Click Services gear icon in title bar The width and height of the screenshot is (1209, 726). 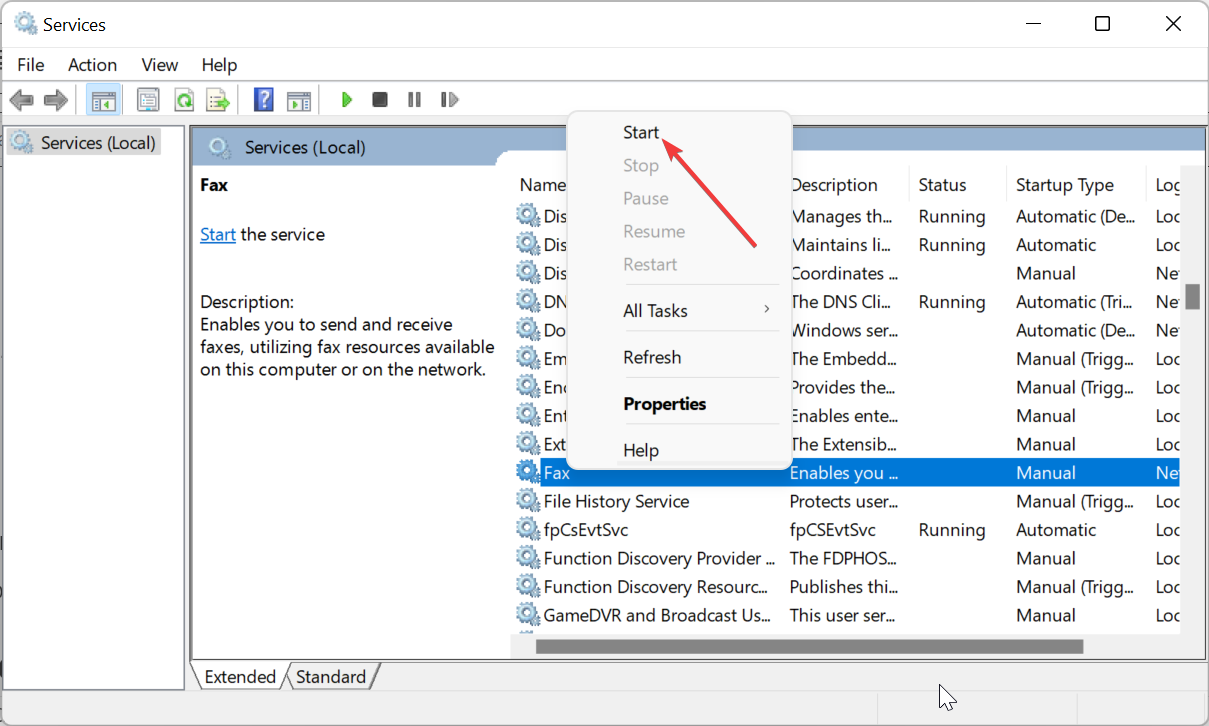pyautogui.click(x=25, y=23)
